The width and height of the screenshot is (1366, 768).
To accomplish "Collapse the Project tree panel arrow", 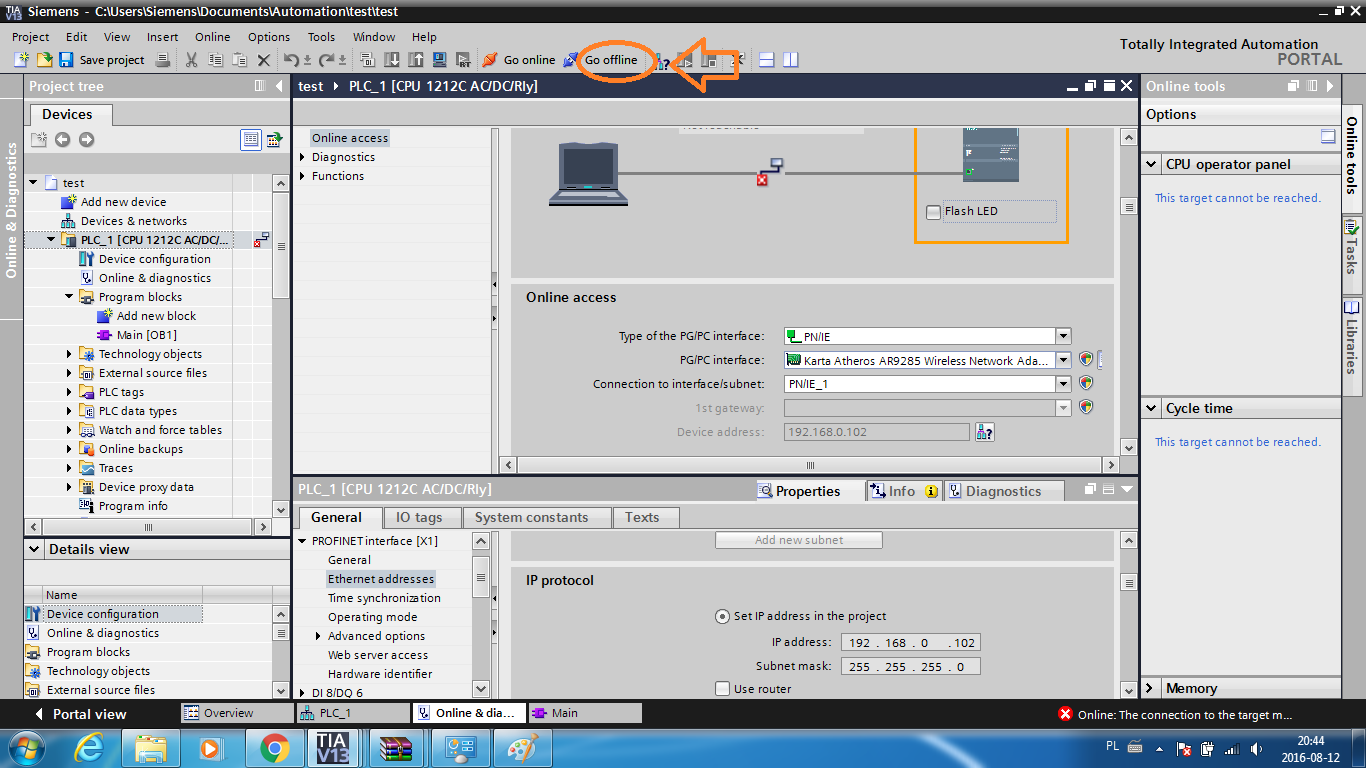I will click(279, 86).
